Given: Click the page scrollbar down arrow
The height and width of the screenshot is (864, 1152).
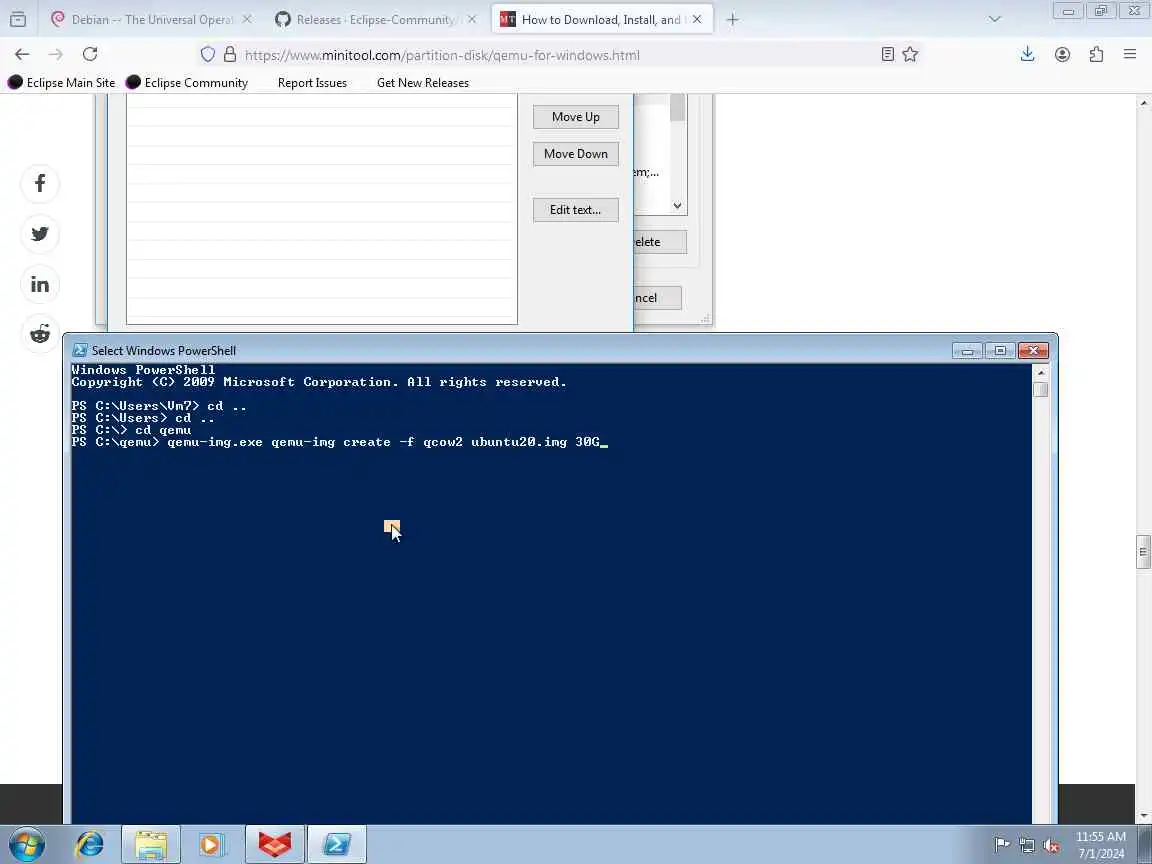Looking at the screenshot, I should [x=1143, y=816].
